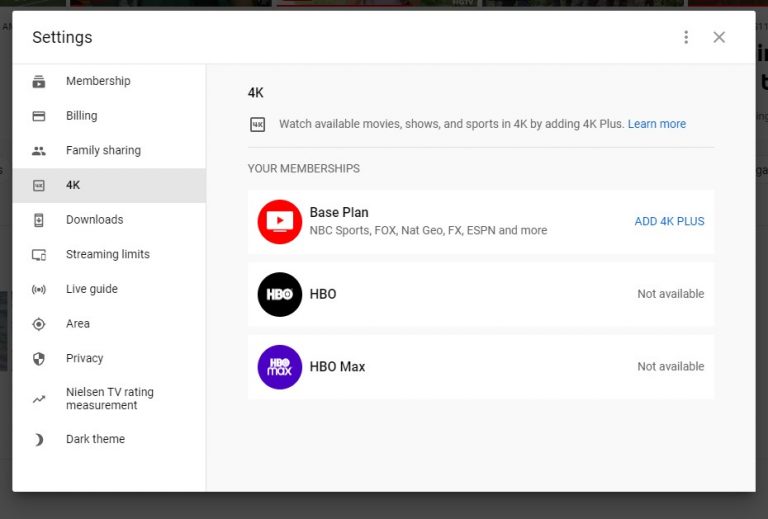Click the Billing credit card icon
Screen dimensions: 768x519
(x=39, y=116)
